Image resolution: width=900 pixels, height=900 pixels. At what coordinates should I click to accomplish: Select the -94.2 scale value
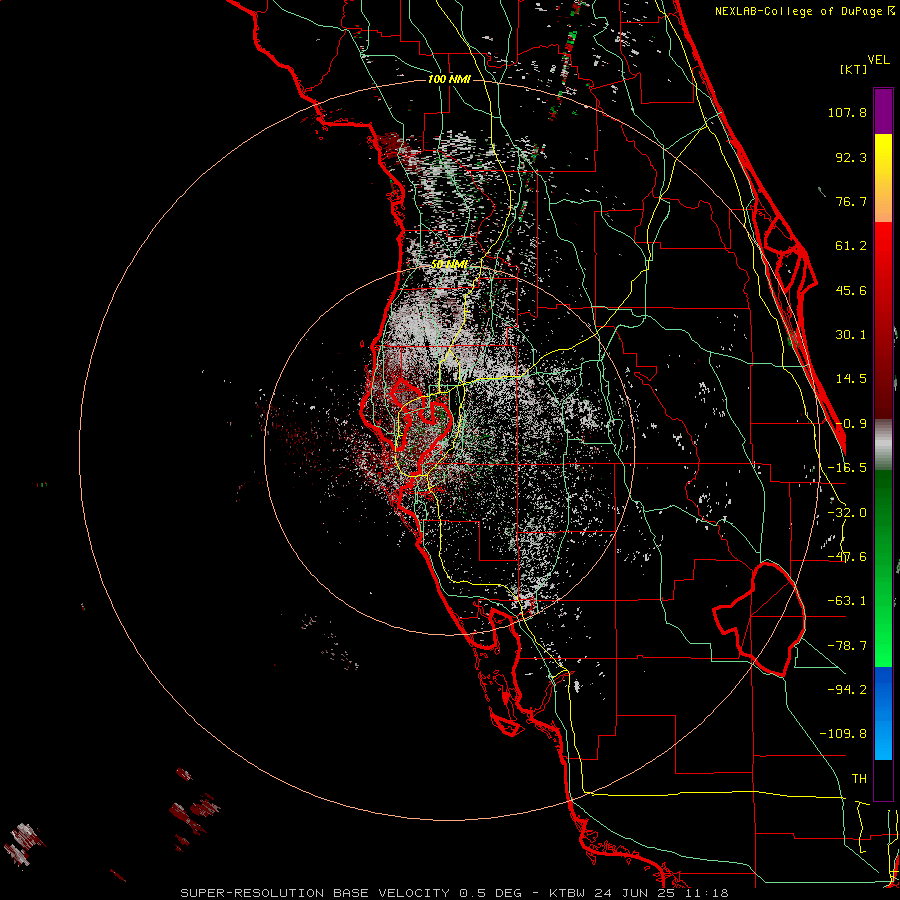[x=847, y=689]
